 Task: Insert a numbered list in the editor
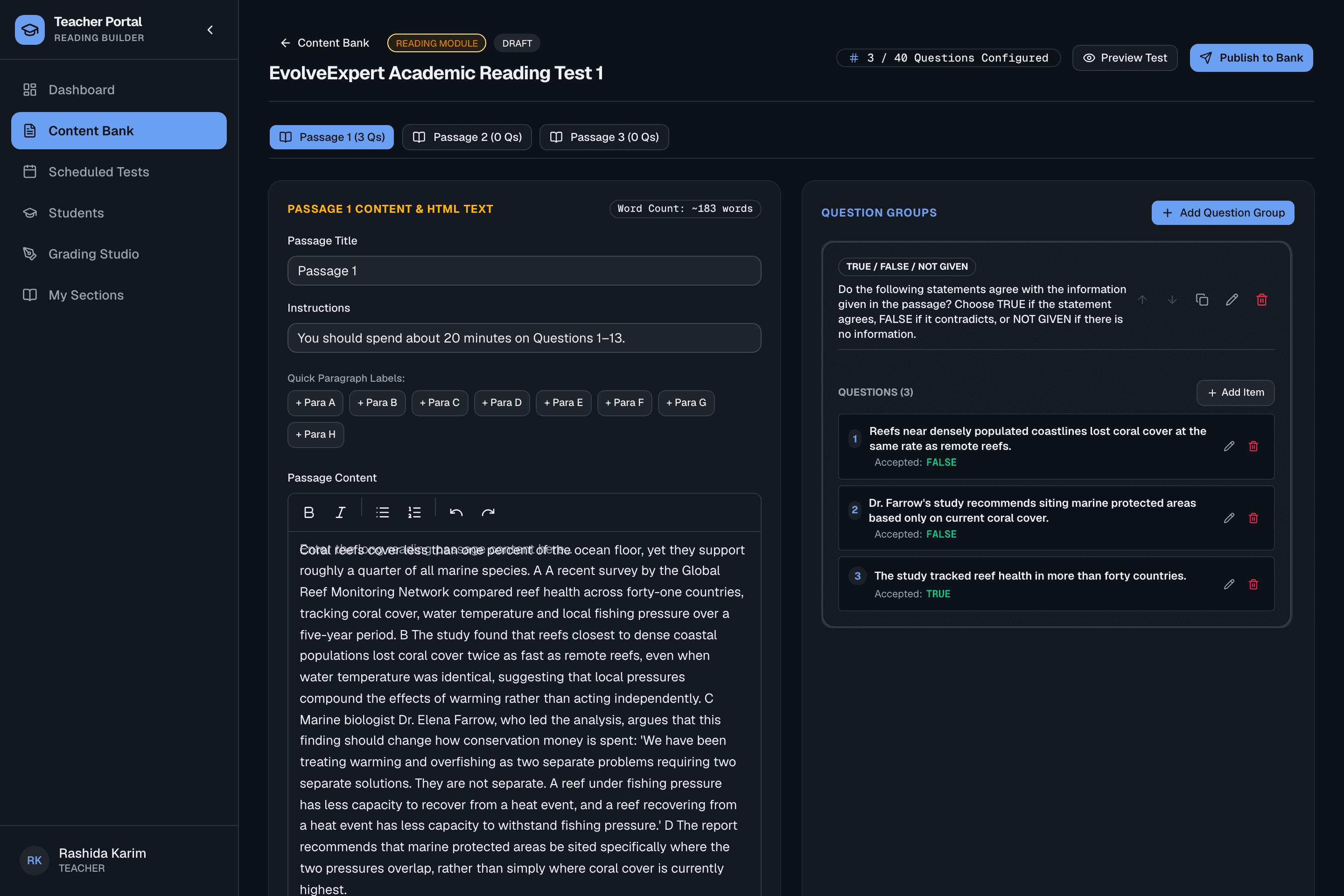coord(414,512)
